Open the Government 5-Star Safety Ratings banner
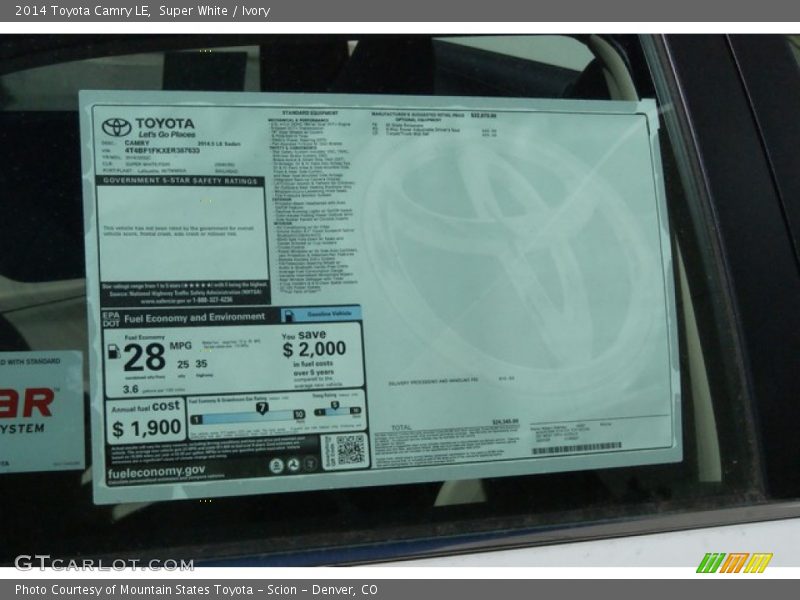Viewport: 800px width, 600px height. tap(184, 182)
